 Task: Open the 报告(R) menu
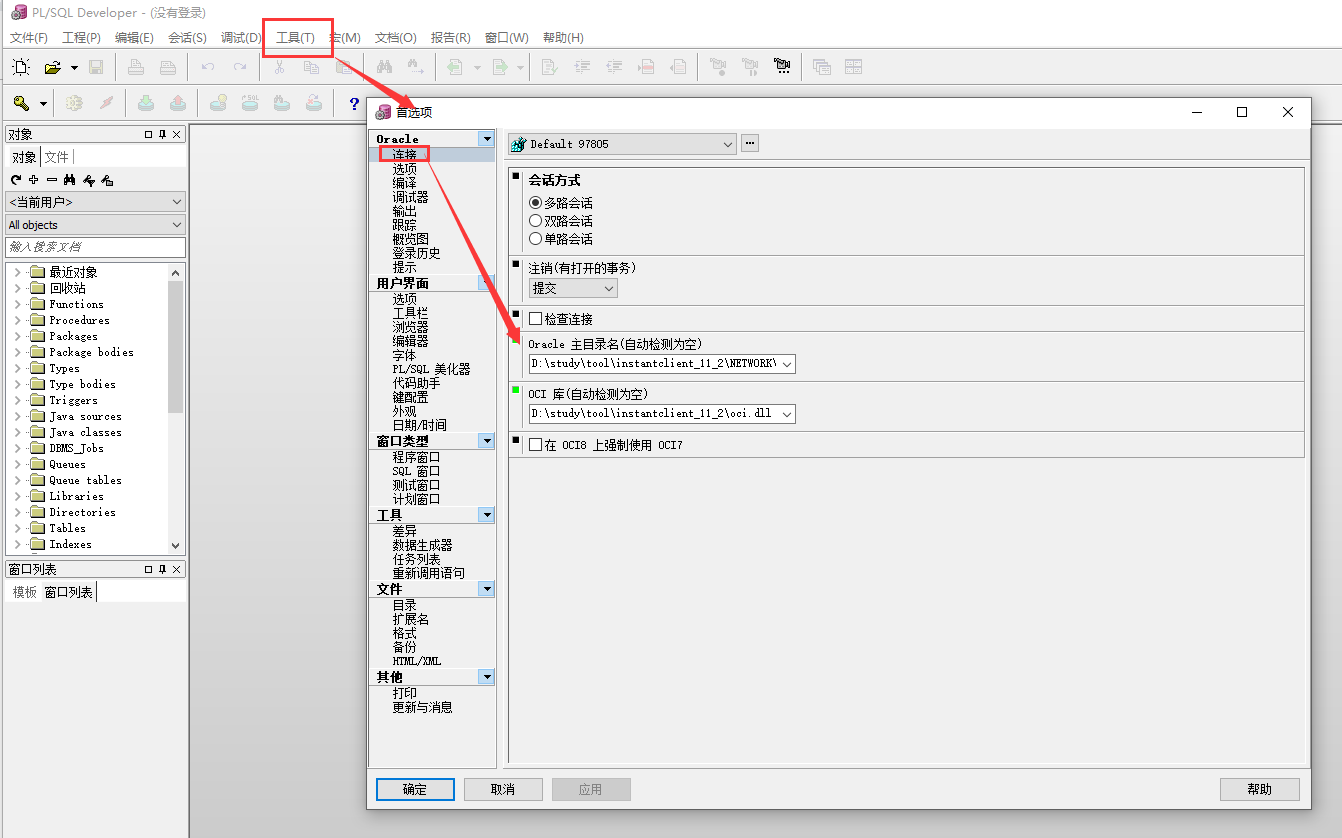coord(450,38)
